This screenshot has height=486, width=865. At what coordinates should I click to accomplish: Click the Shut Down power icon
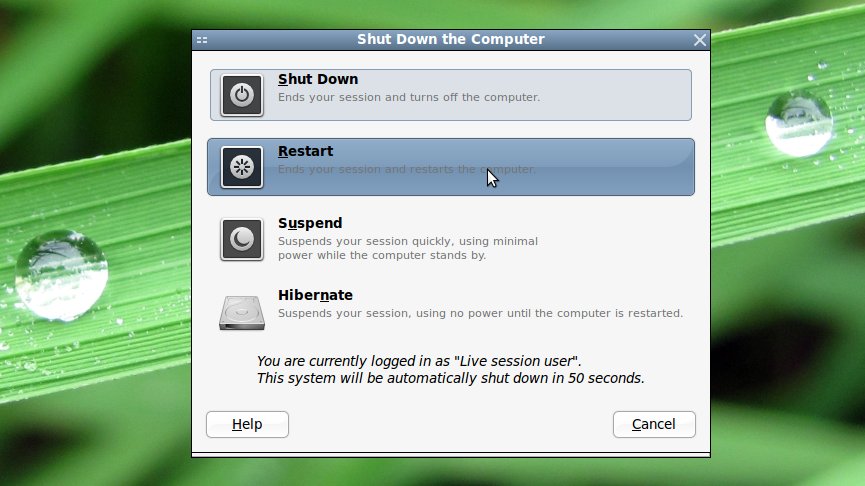point(242,95)
